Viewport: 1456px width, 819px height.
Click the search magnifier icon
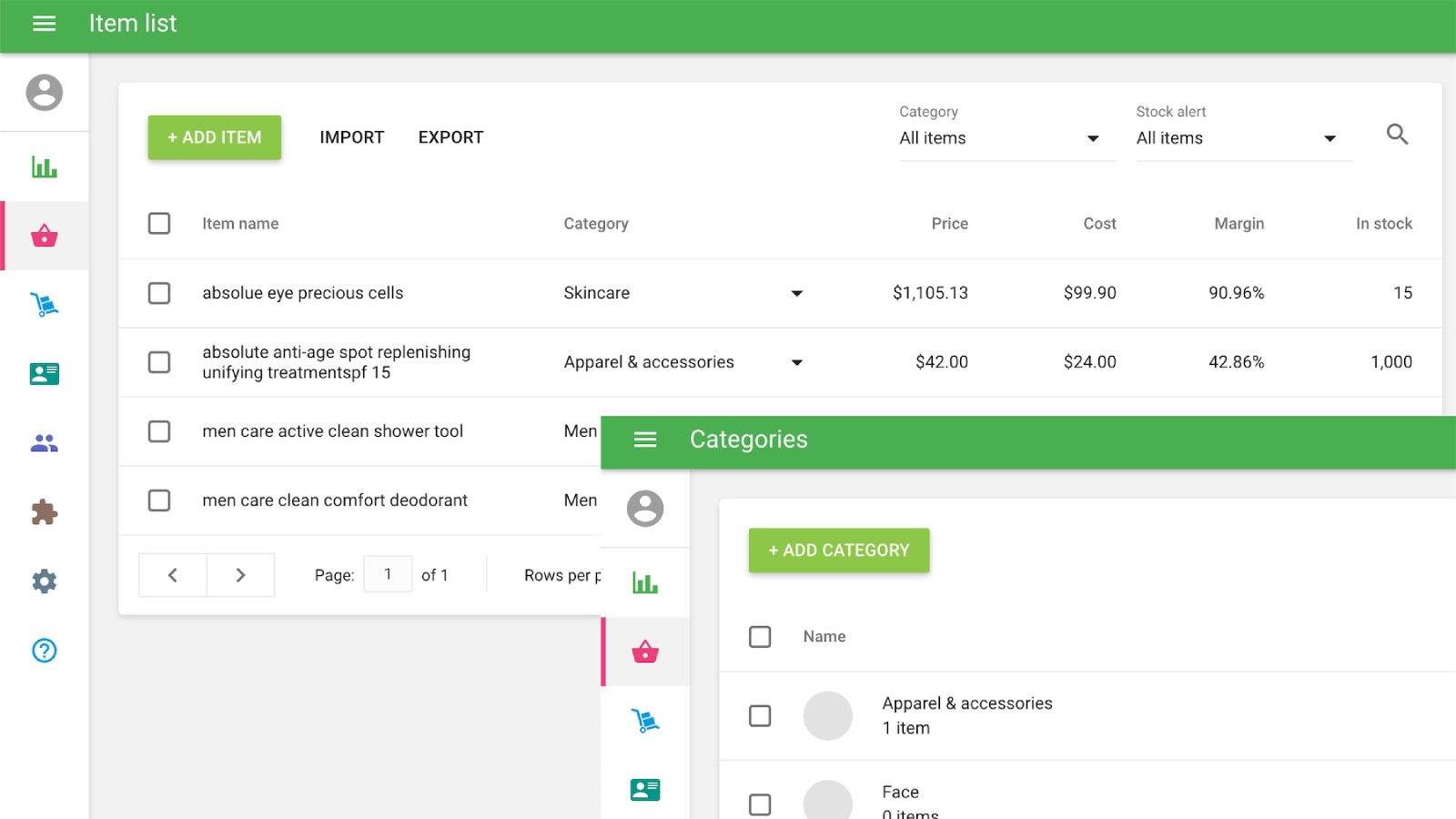[1397, 135]
